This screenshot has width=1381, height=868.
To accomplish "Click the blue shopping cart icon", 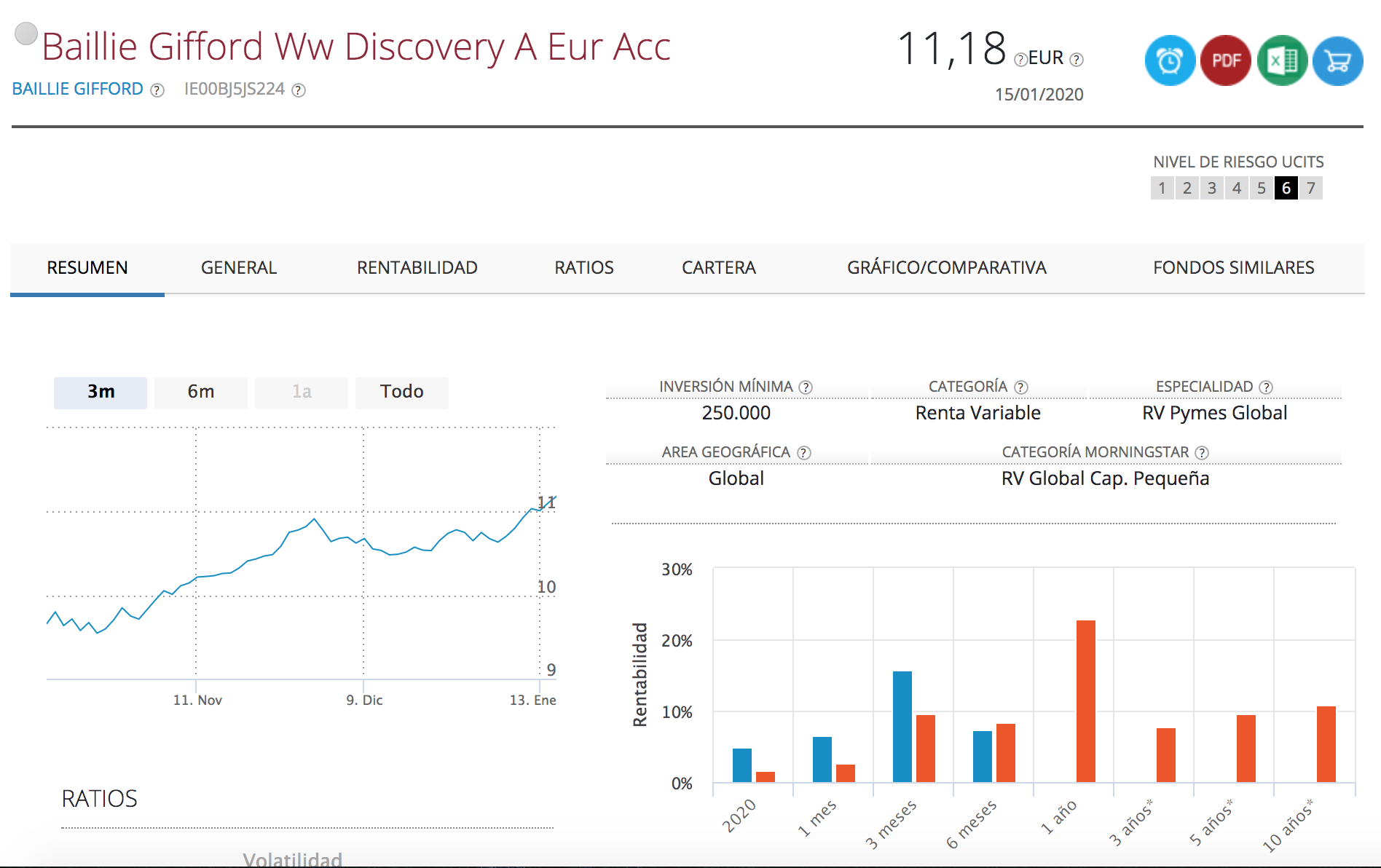I will 1337,61.
